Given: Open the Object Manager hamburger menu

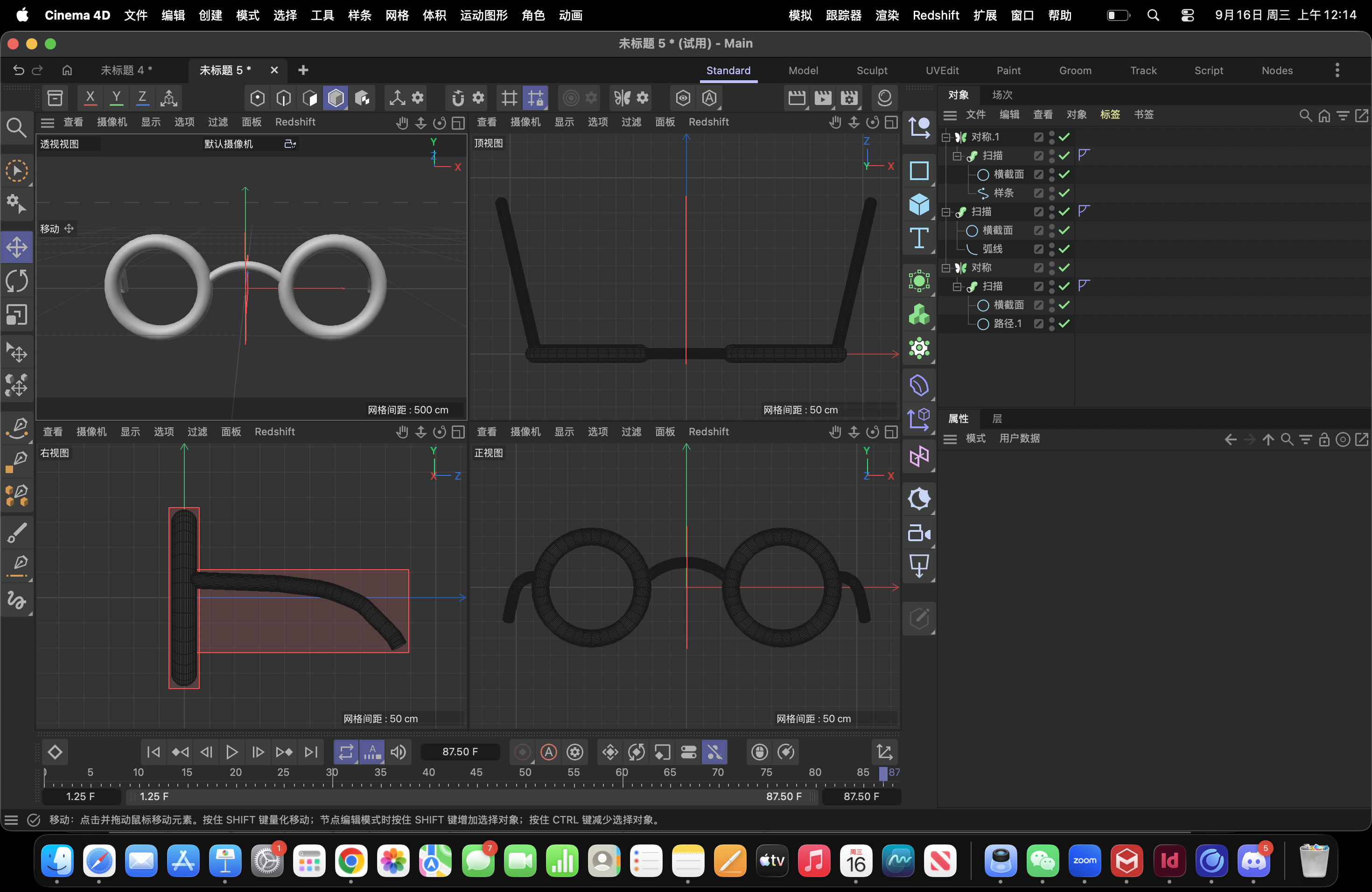Looking at the screenshot, I should [x=950, y=115].
